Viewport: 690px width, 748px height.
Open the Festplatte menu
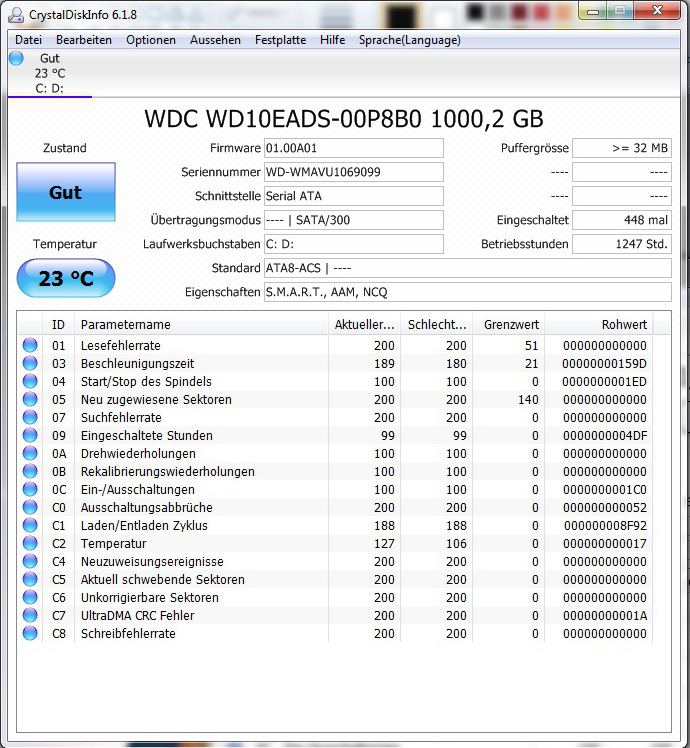(281, 40)
